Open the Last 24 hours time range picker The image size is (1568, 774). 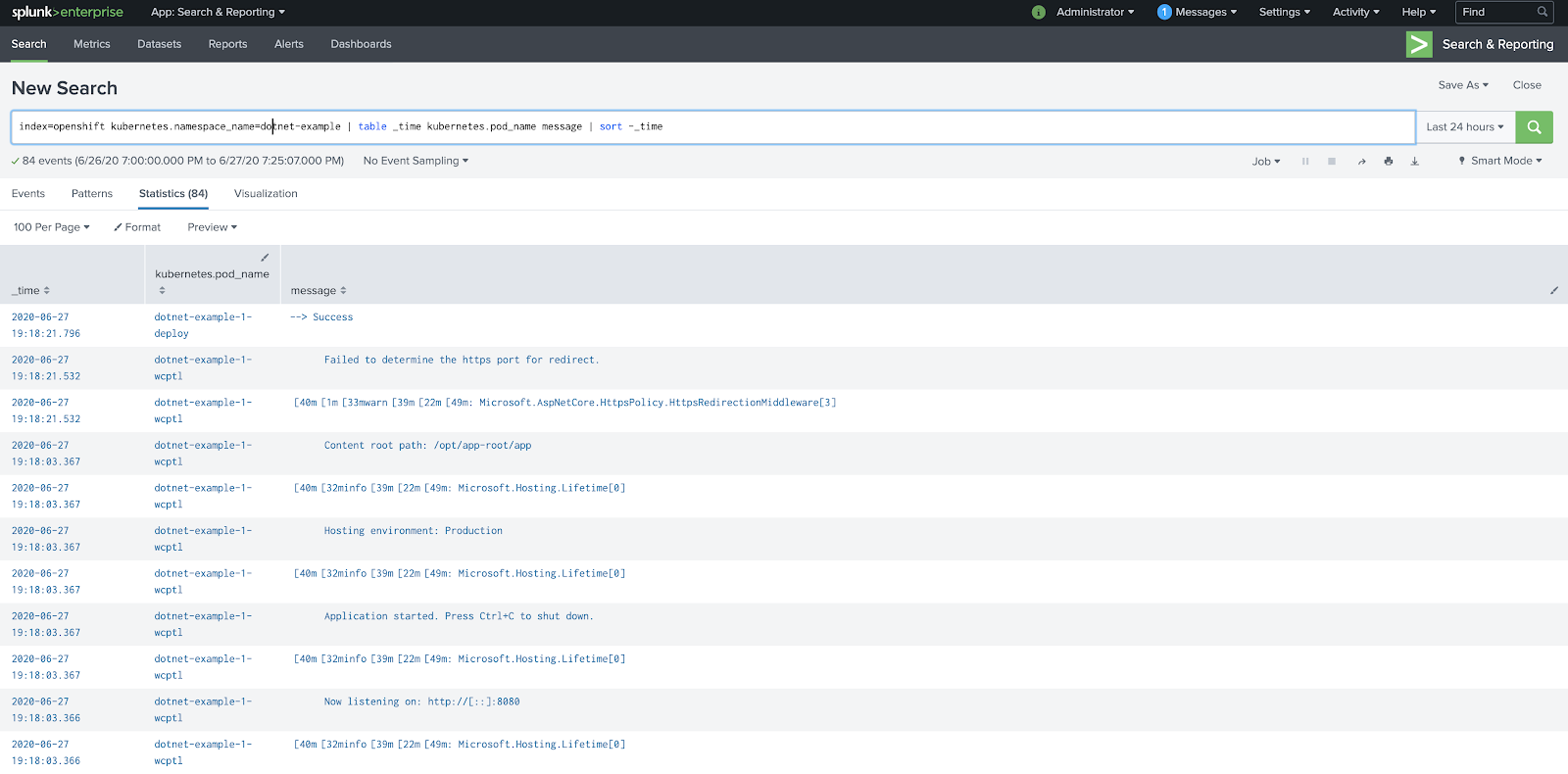[1464, 127]
